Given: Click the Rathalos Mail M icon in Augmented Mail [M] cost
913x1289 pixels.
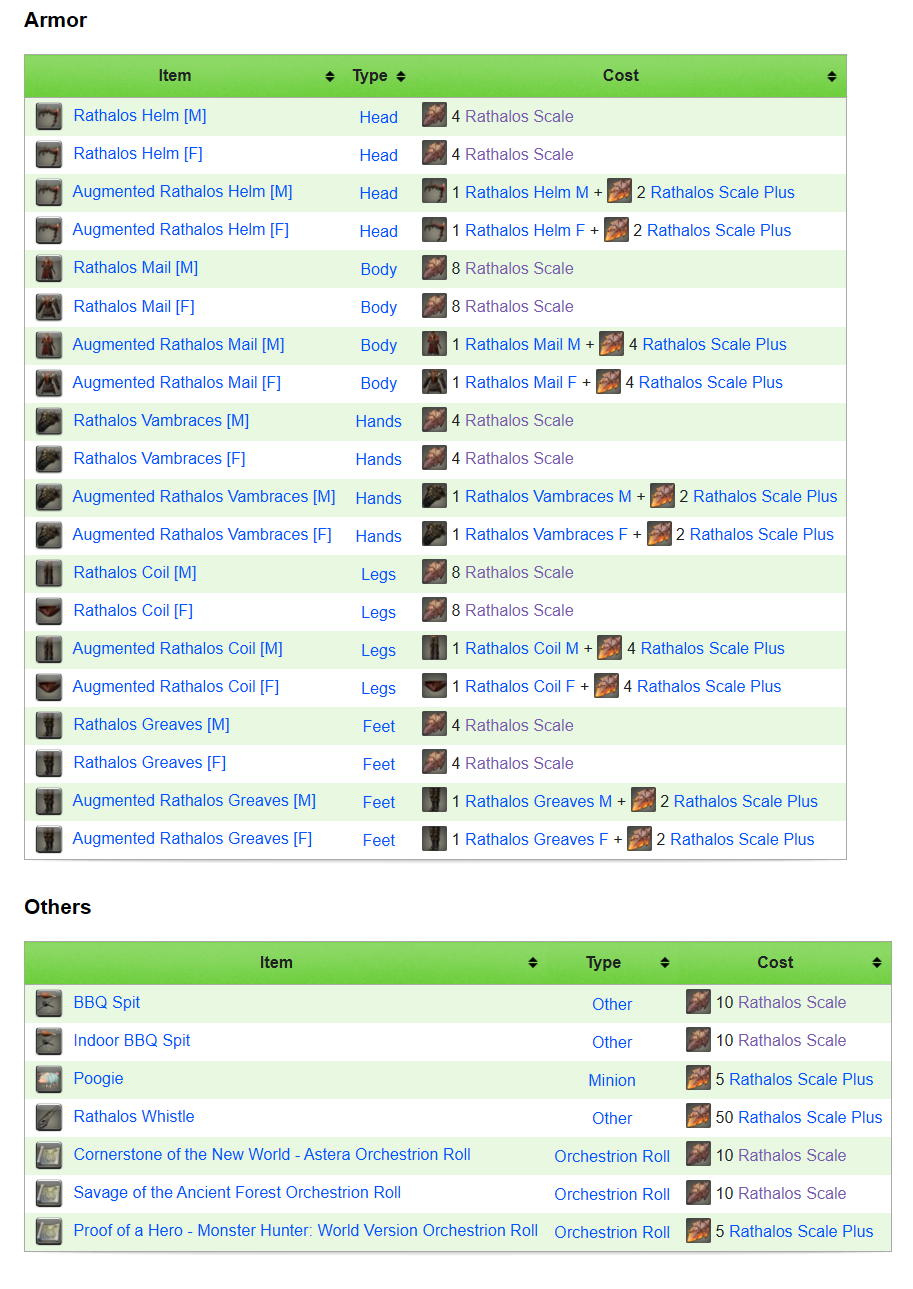Looking at the screenshot, I should (434, 343).
